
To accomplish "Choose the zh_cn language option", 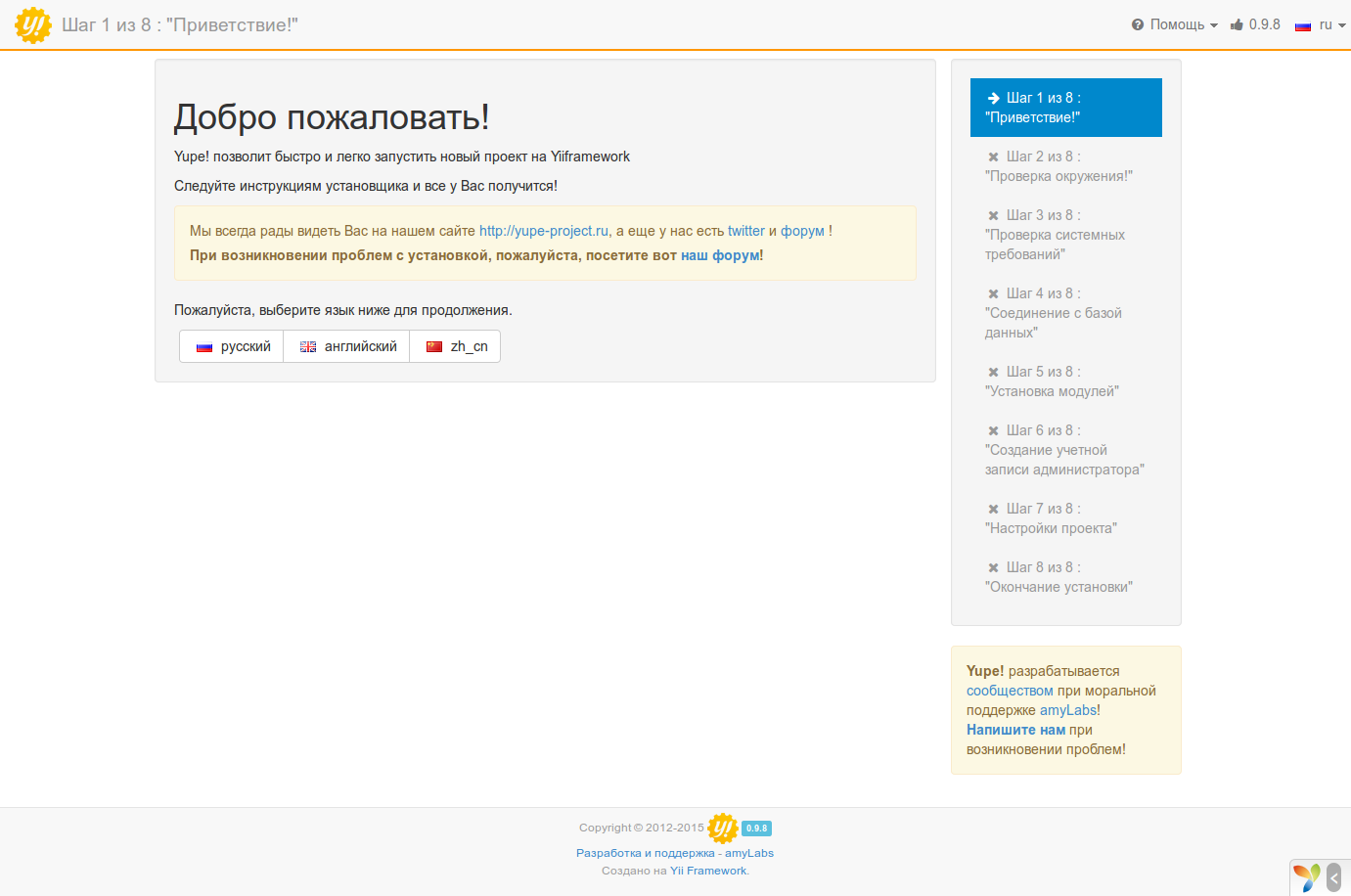I will [456, 346].
